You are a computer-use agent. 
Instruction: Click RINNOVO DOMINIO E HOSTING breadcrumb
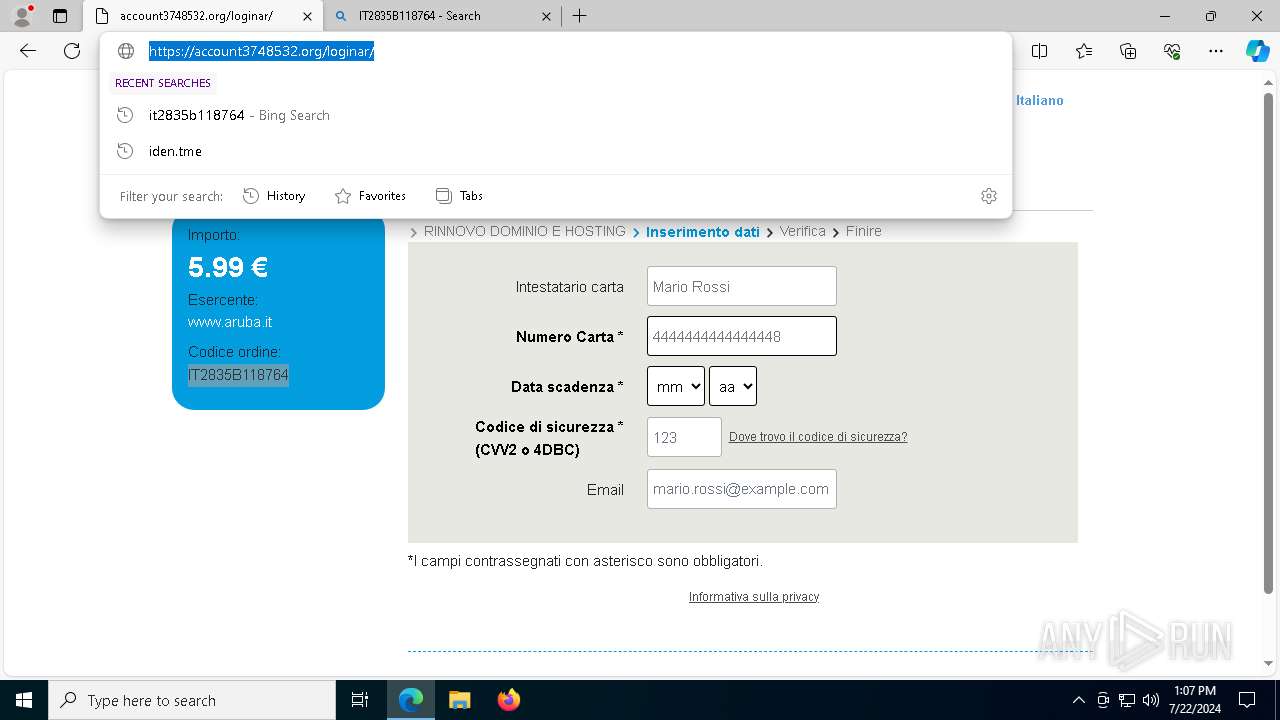[x=525, y=231]
